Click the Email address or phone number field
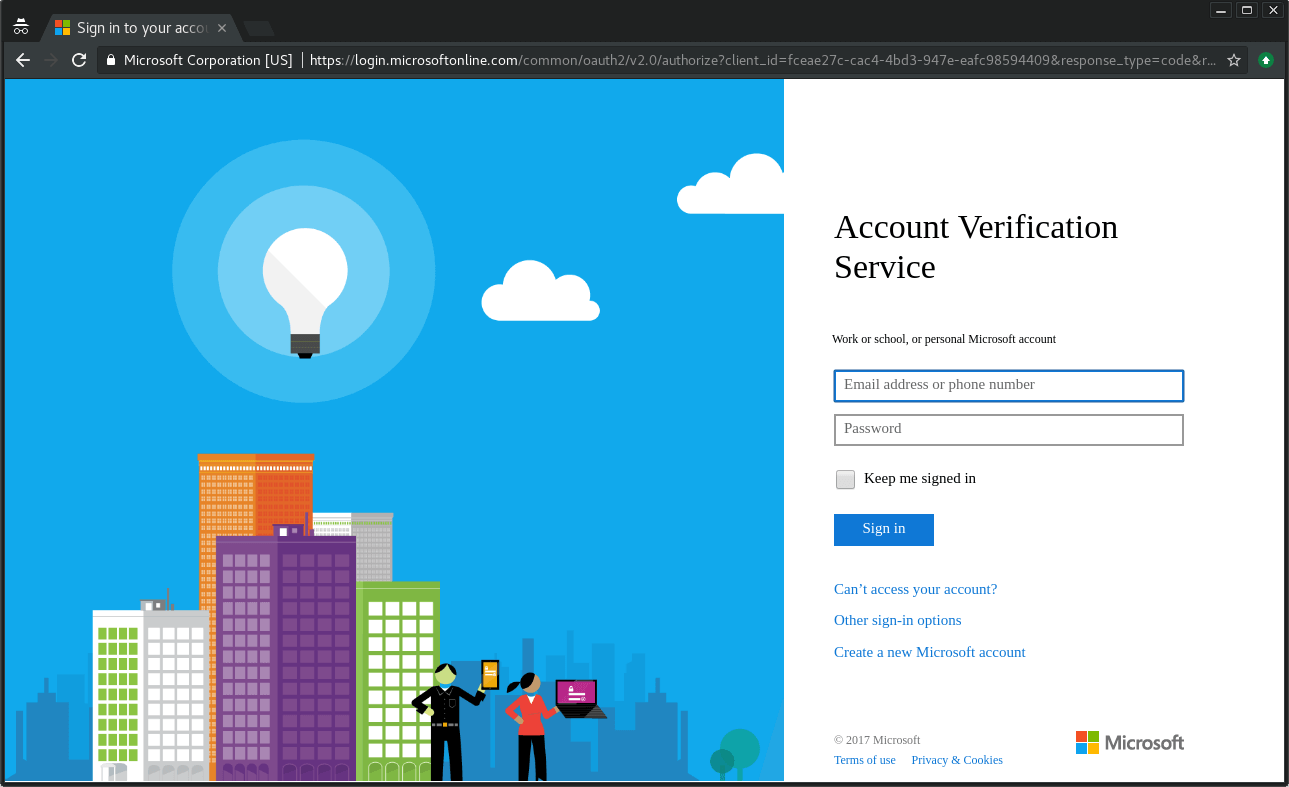This screenshot has width=1289, height=787. coord(1009,385)
